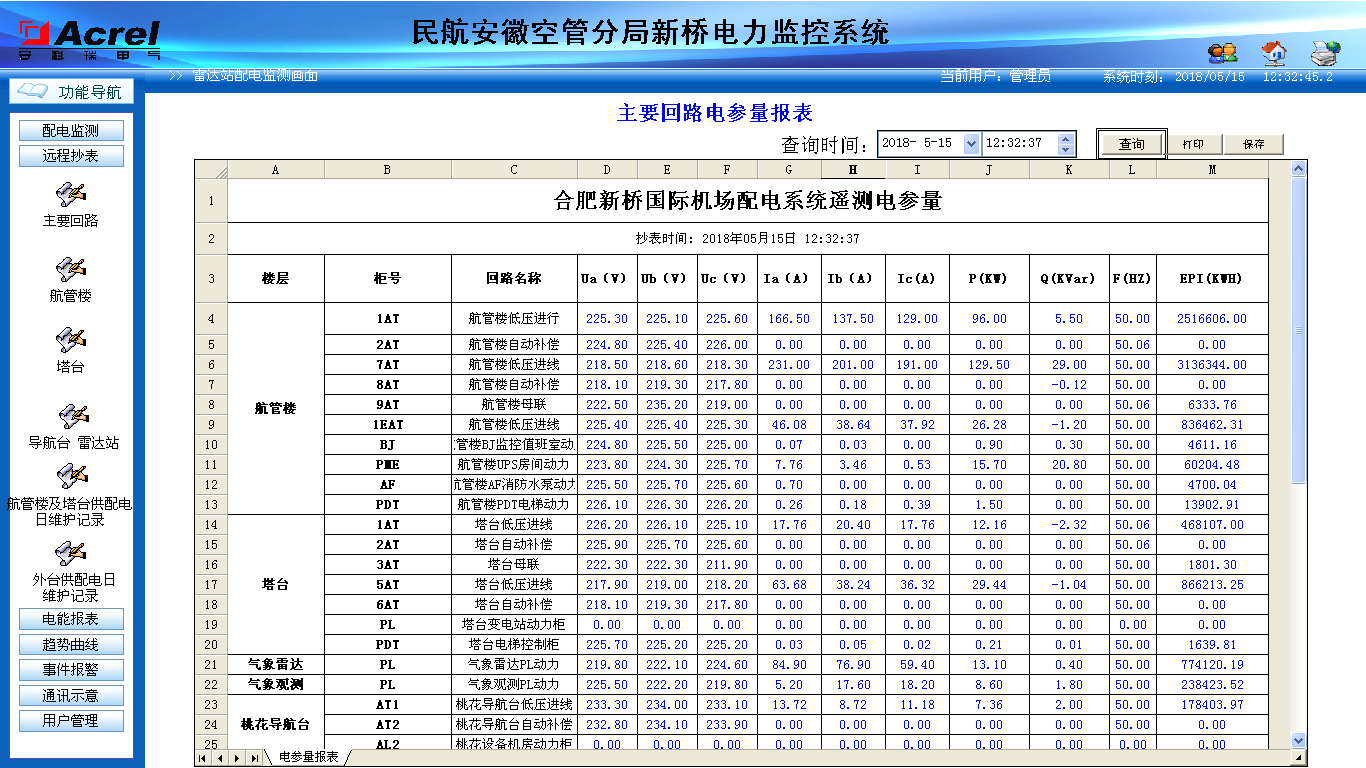This screenshot has height=768, width=1366.
Task: Go to the last sheet tab arrow
Action: click(x=255, y=758)
